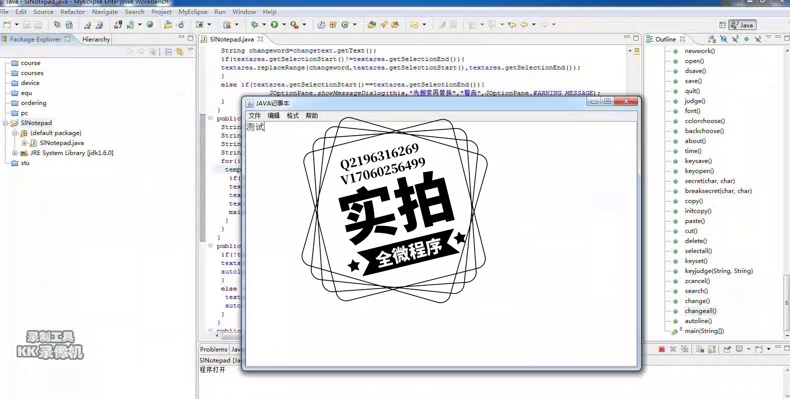Click the New Java Class icon

[x=345, y=24]
